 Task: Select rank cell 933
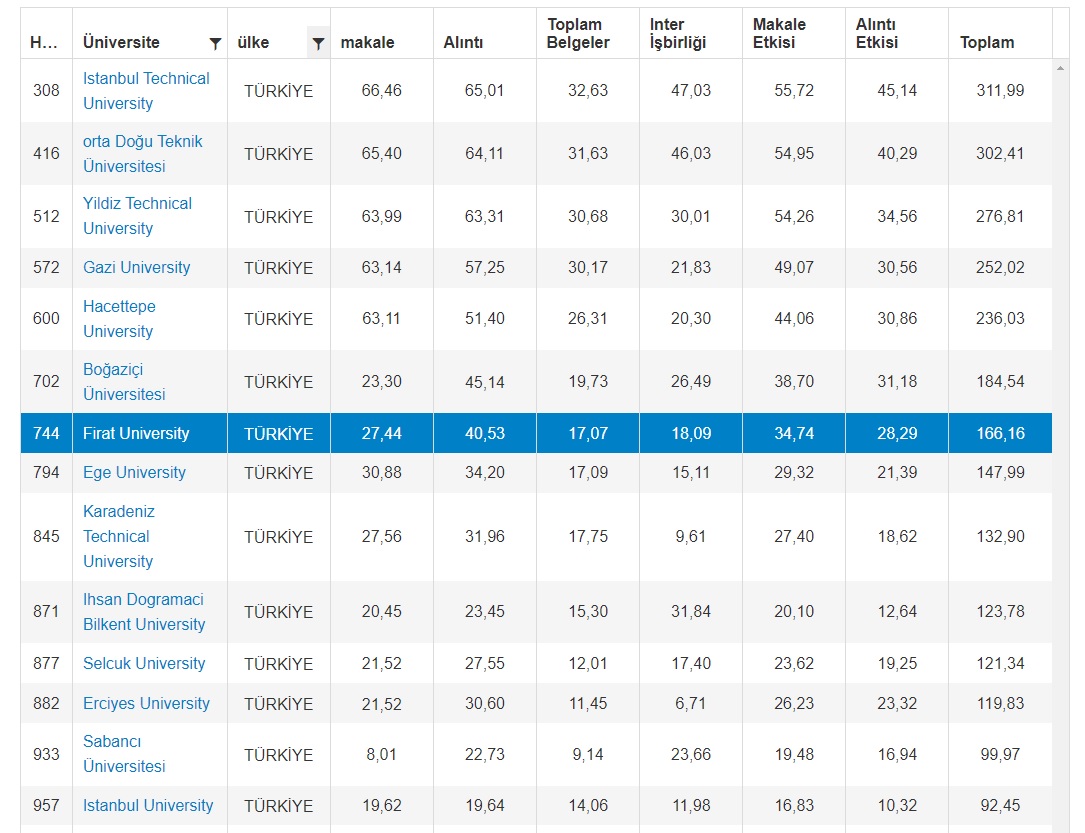pos(46,754)
